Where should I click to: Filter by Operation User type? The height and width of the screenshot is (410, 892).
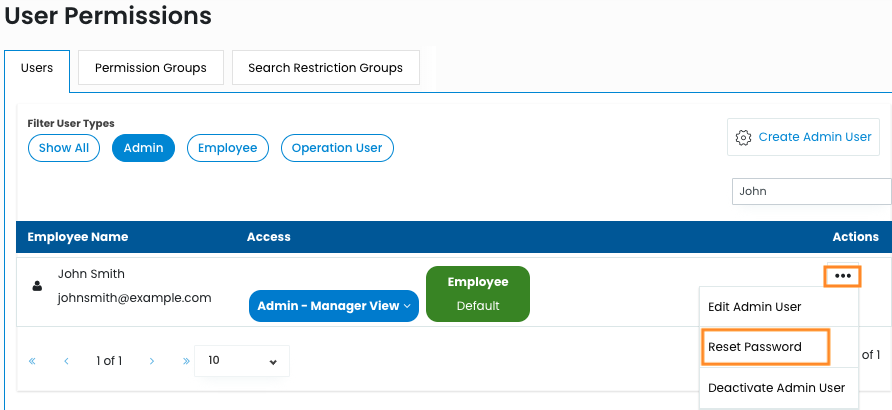coord(337,148)
